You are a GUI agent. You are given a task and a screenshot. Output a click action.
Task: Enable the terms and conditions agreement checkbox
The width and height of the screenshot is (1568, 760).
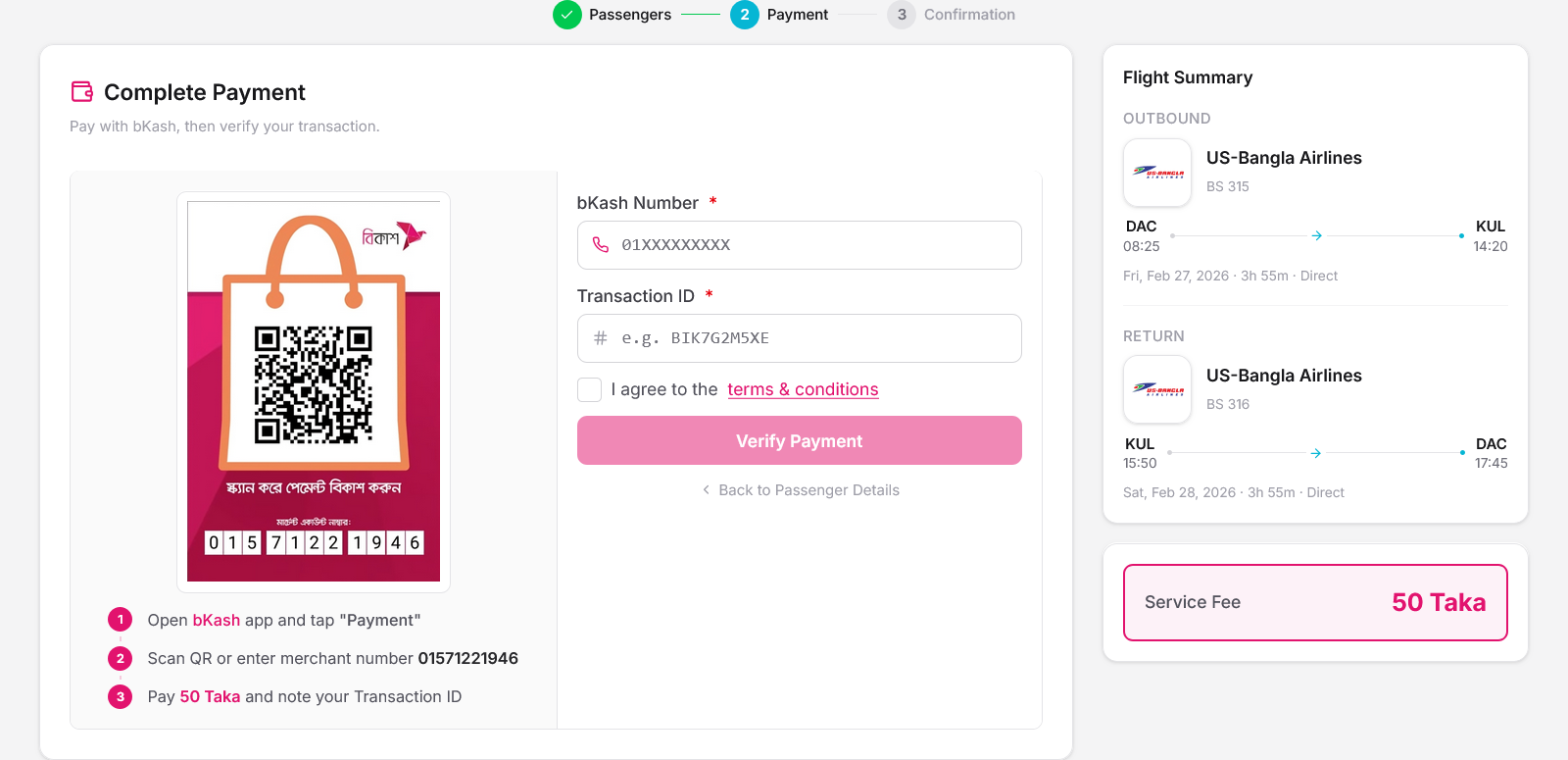point(589,389)
